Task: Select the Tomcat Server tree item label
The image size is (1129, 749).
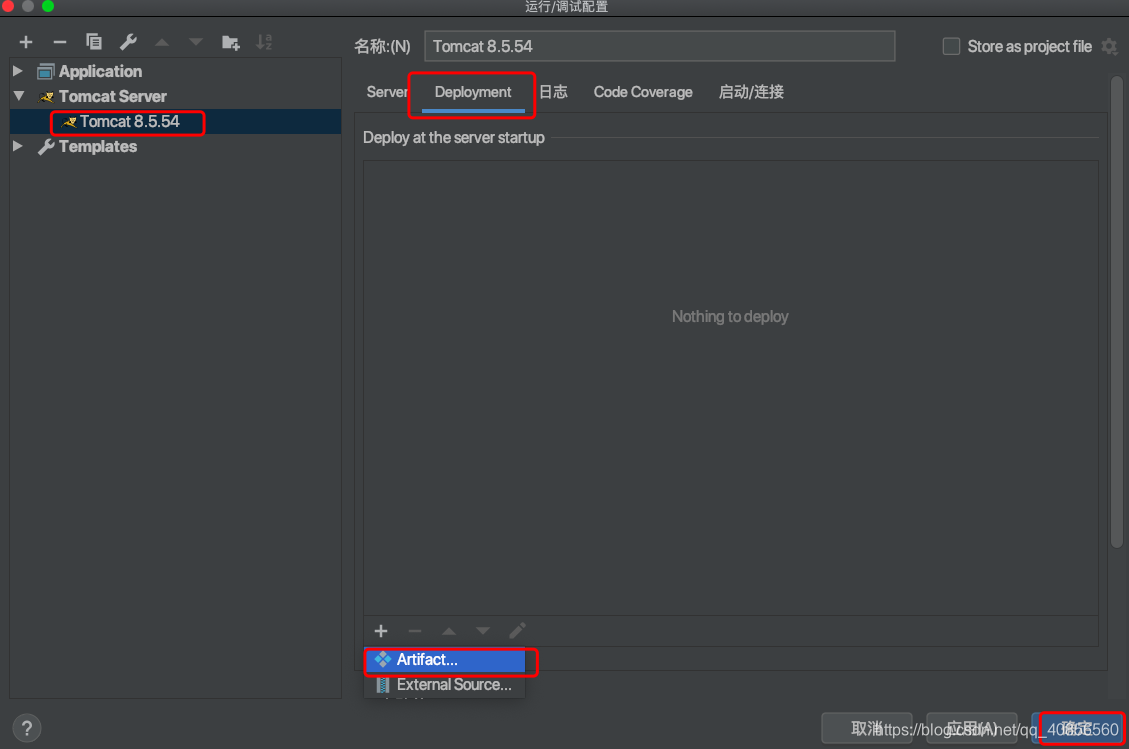Action: pyautogui.click(x=112, y=97)
